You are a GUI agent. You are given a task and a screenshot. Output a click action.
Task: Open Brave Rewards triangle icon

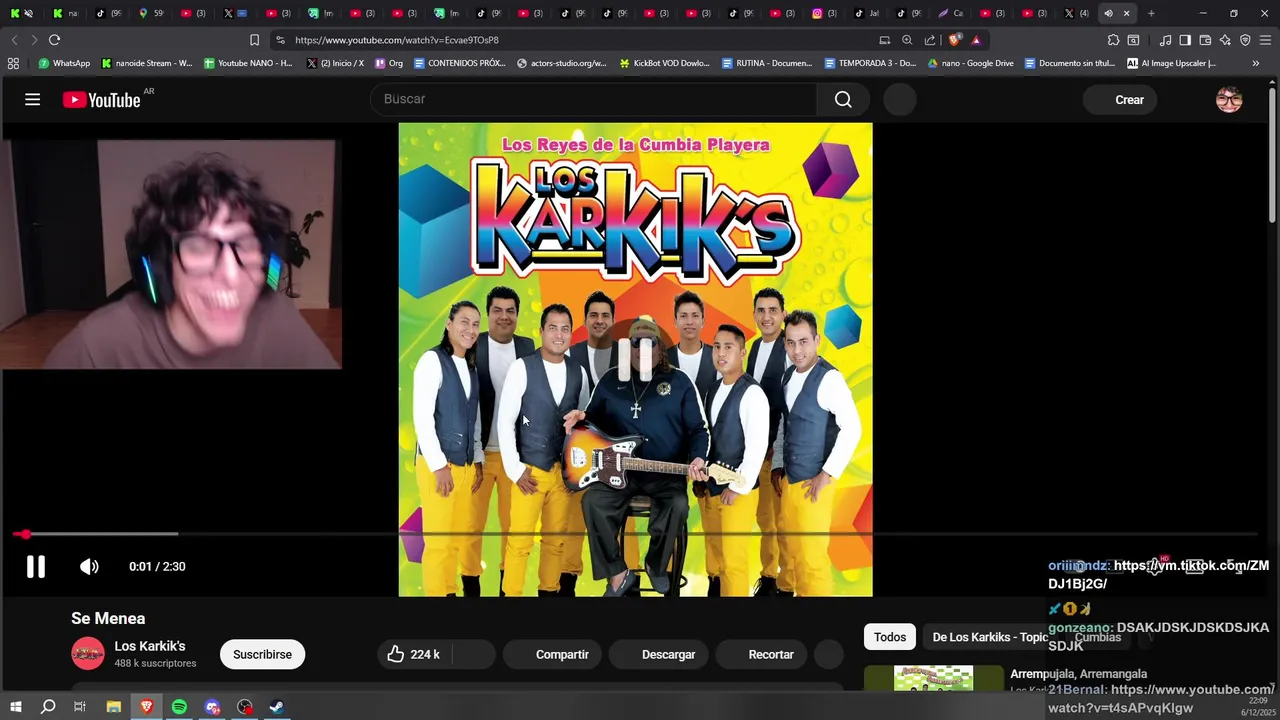tap(976, 40)
